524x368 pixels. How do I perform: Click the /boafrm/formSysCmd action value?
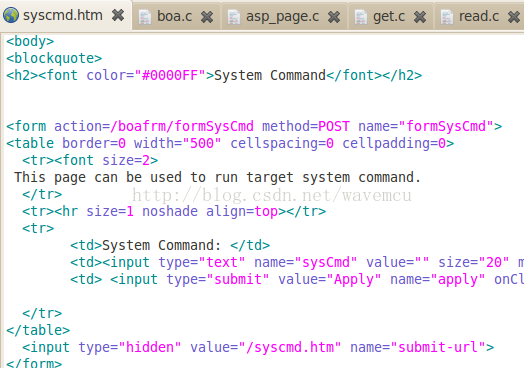[182, 127]
